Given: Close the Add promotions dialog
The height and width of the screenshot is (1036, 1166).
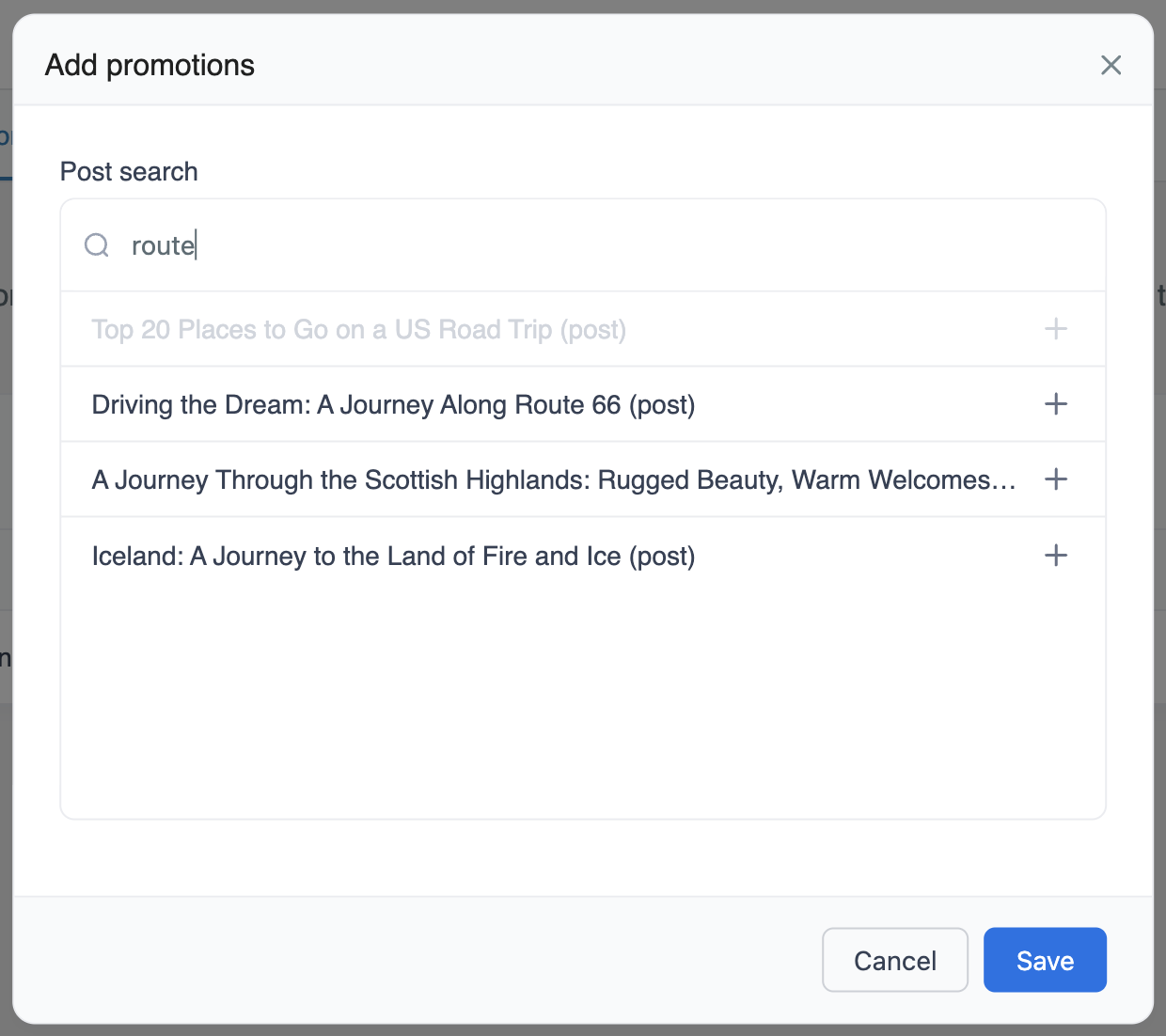Looking at the screenshot, I should (x=1111, y=65).
